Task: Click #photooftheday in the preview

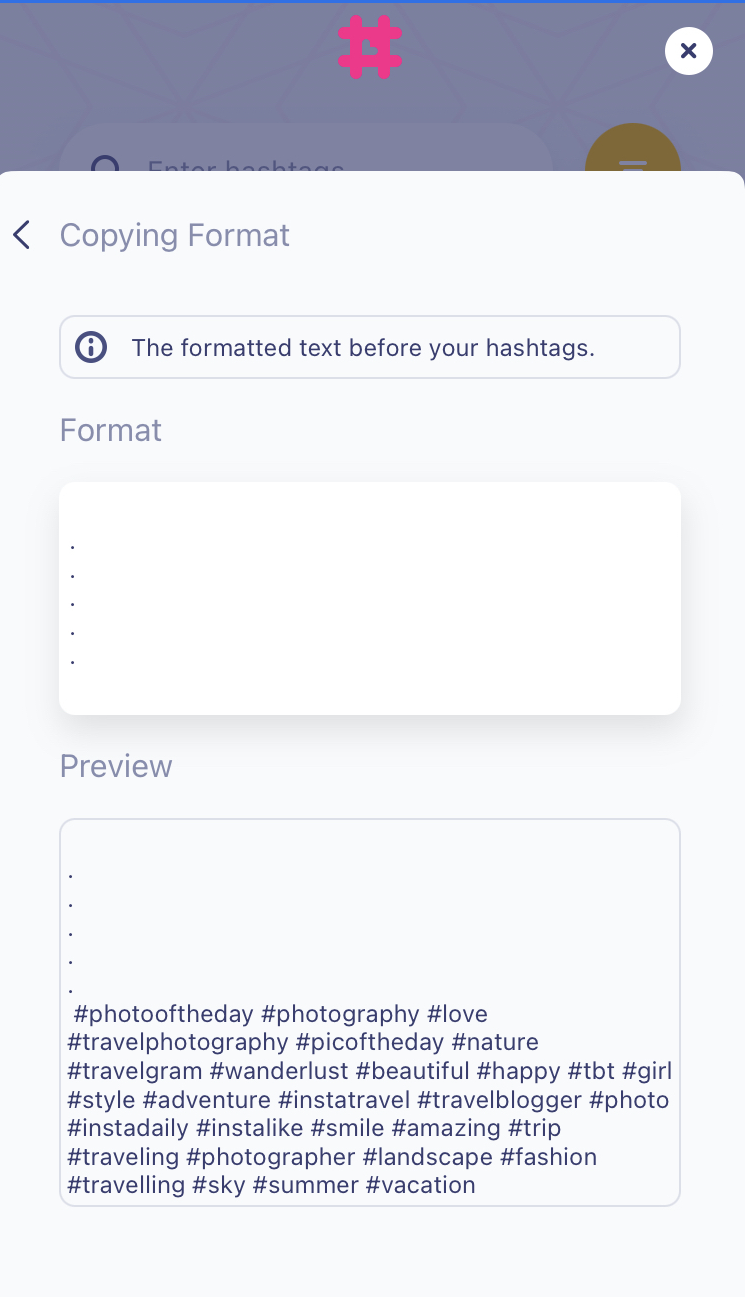Action: (x=164, y=1014)
